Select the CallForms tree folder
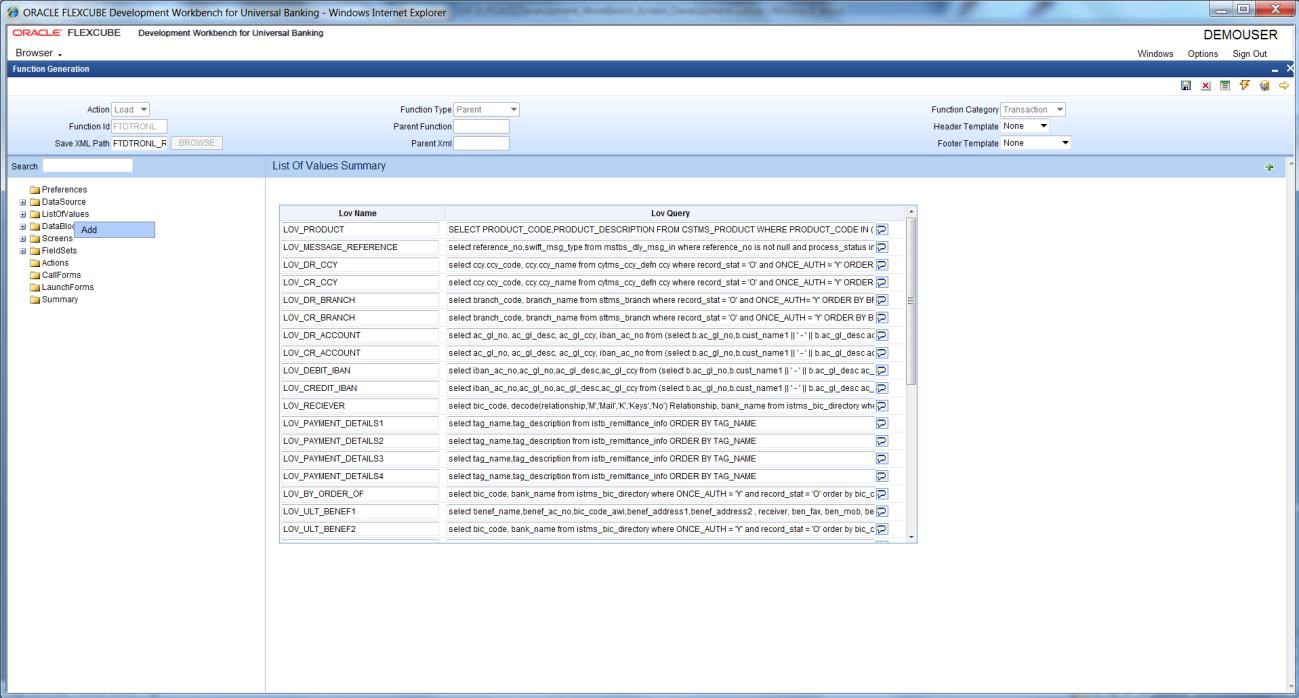This screenshot has height=698, width=1299. 53,275
